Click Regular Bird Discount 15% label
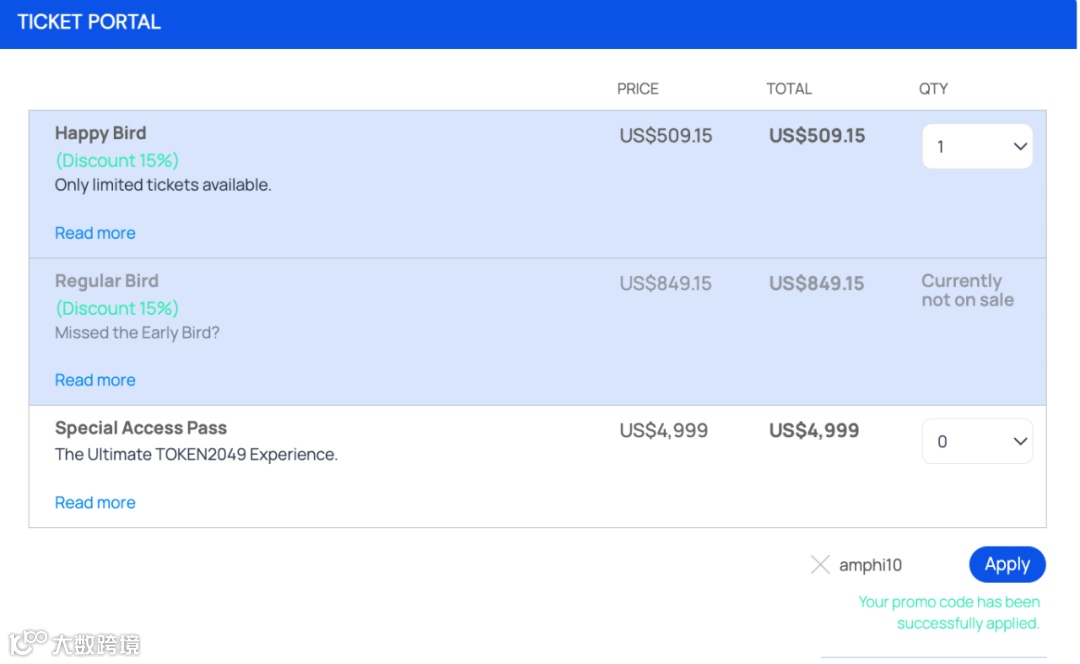Image resolution: width=1080 pixels, height=664 pixels. [x=117, y=308]
